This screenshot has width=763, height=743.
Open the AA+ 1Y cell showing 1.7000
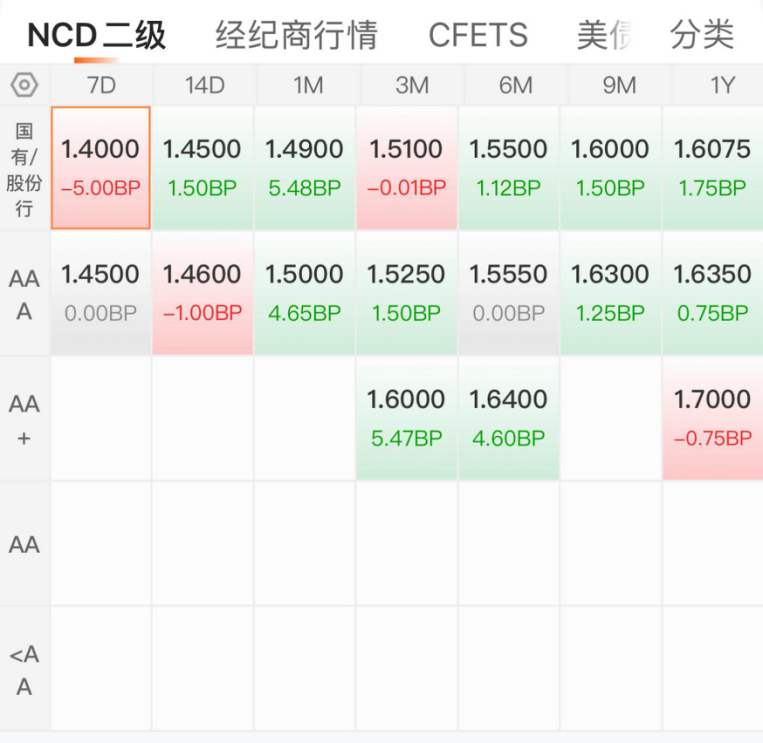[x=712, y=418]
